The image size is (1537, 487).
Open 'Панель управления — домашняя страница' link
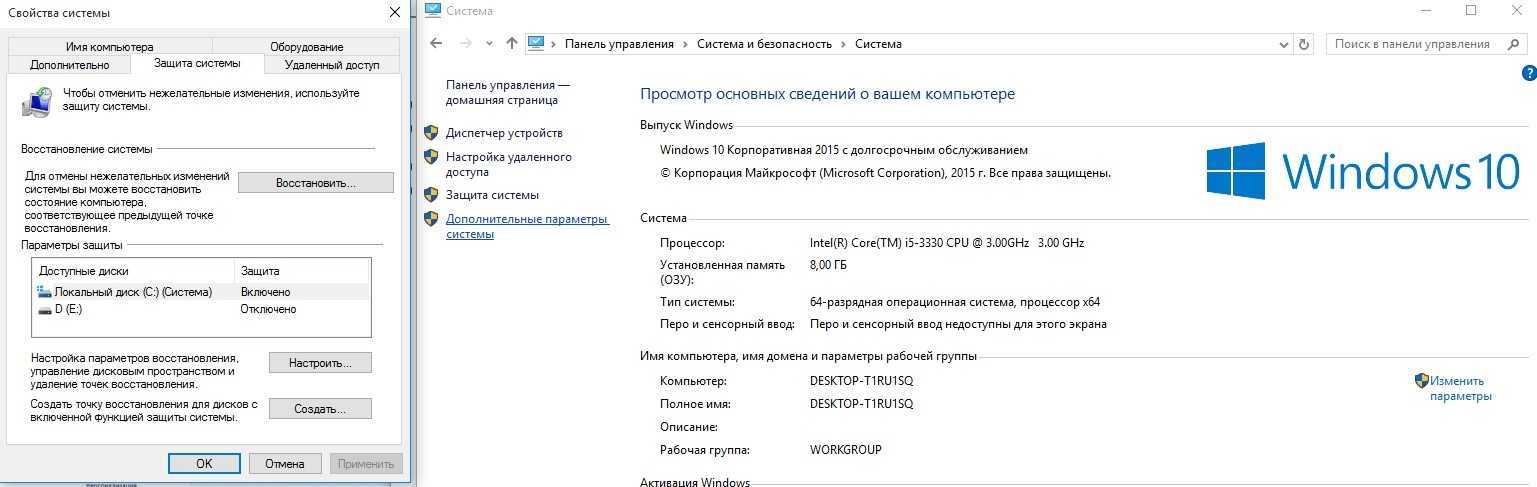pyautogui.click(x=508, y=93)
